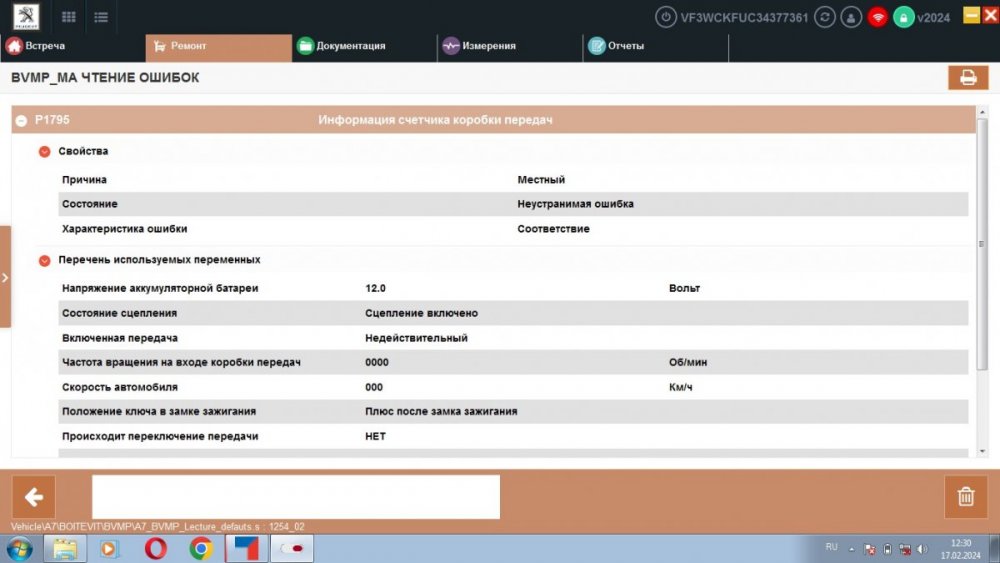Click the Сцепление включено value
The width and height of the screenshot is (1000, 563).
click(422, 313)
